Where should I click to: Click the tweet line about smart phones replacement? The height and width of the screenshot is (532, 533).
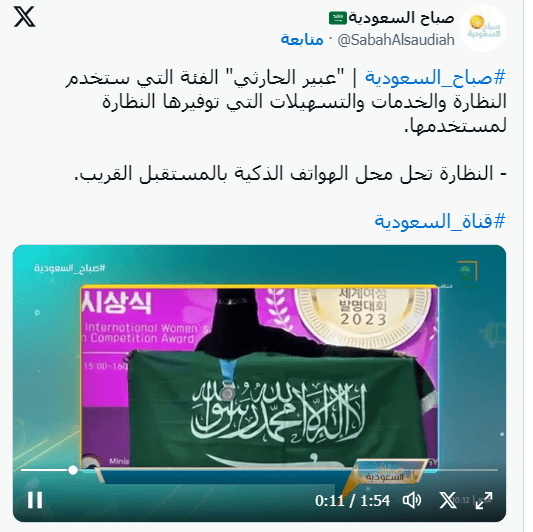290,174
